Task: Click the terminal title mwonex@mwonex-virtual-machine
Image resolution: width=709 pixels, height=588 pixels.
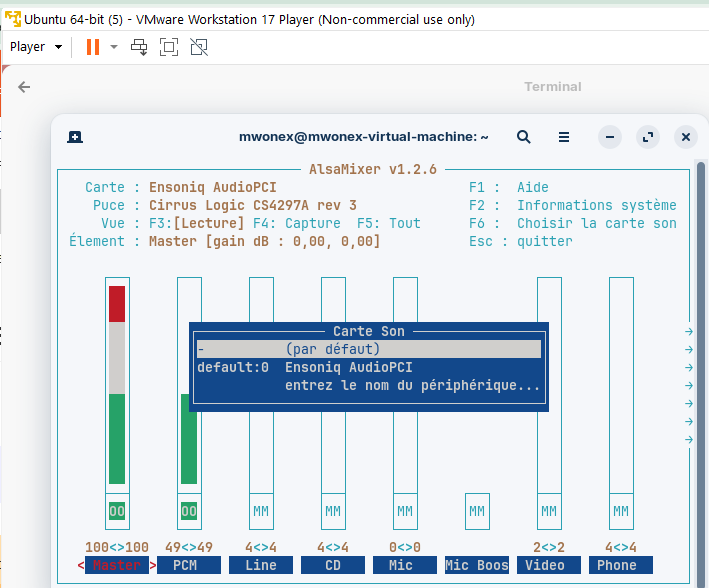Action: (x=364, y=137)
